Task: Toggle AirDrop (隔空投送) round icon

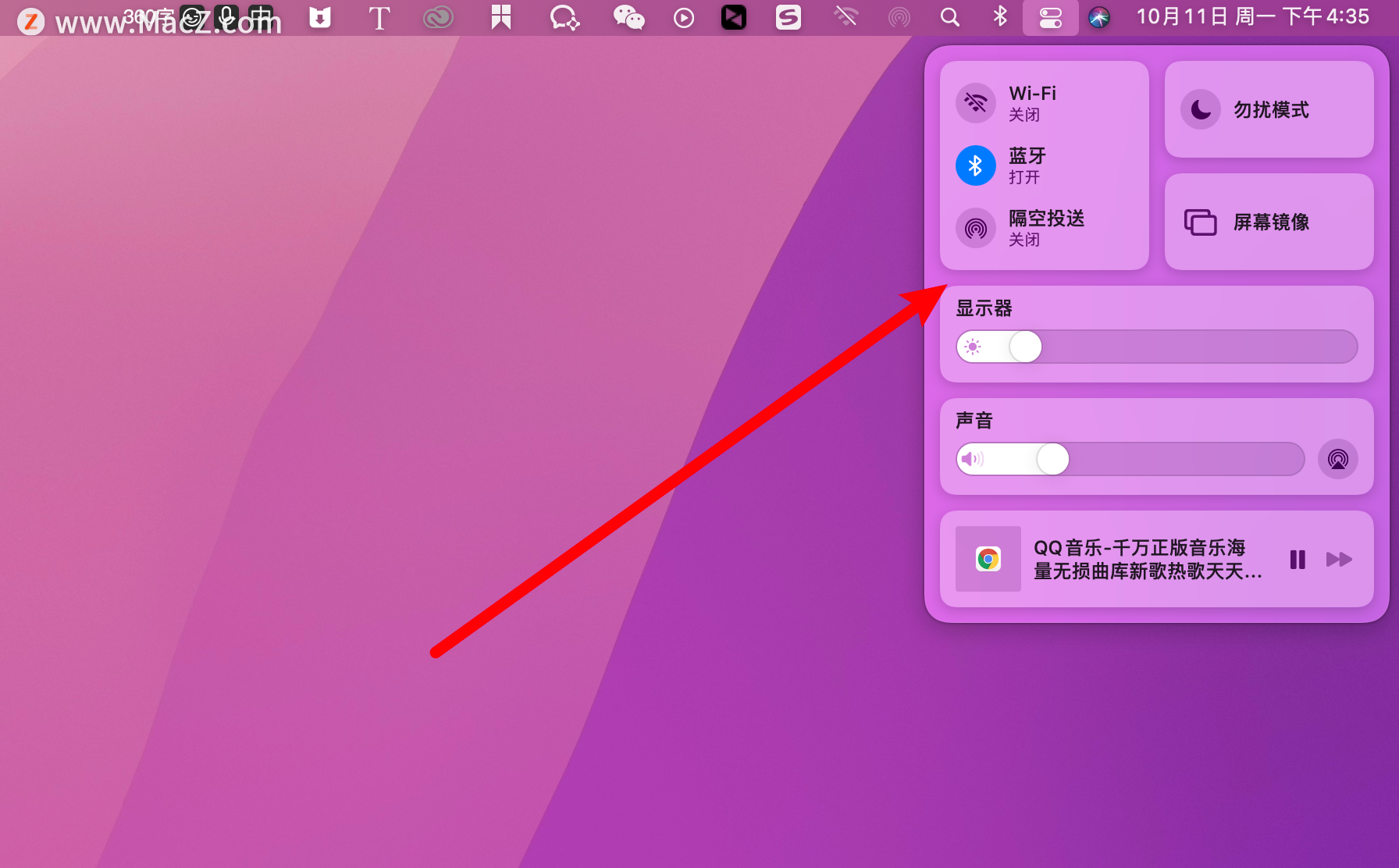Action: pos(976,228)
